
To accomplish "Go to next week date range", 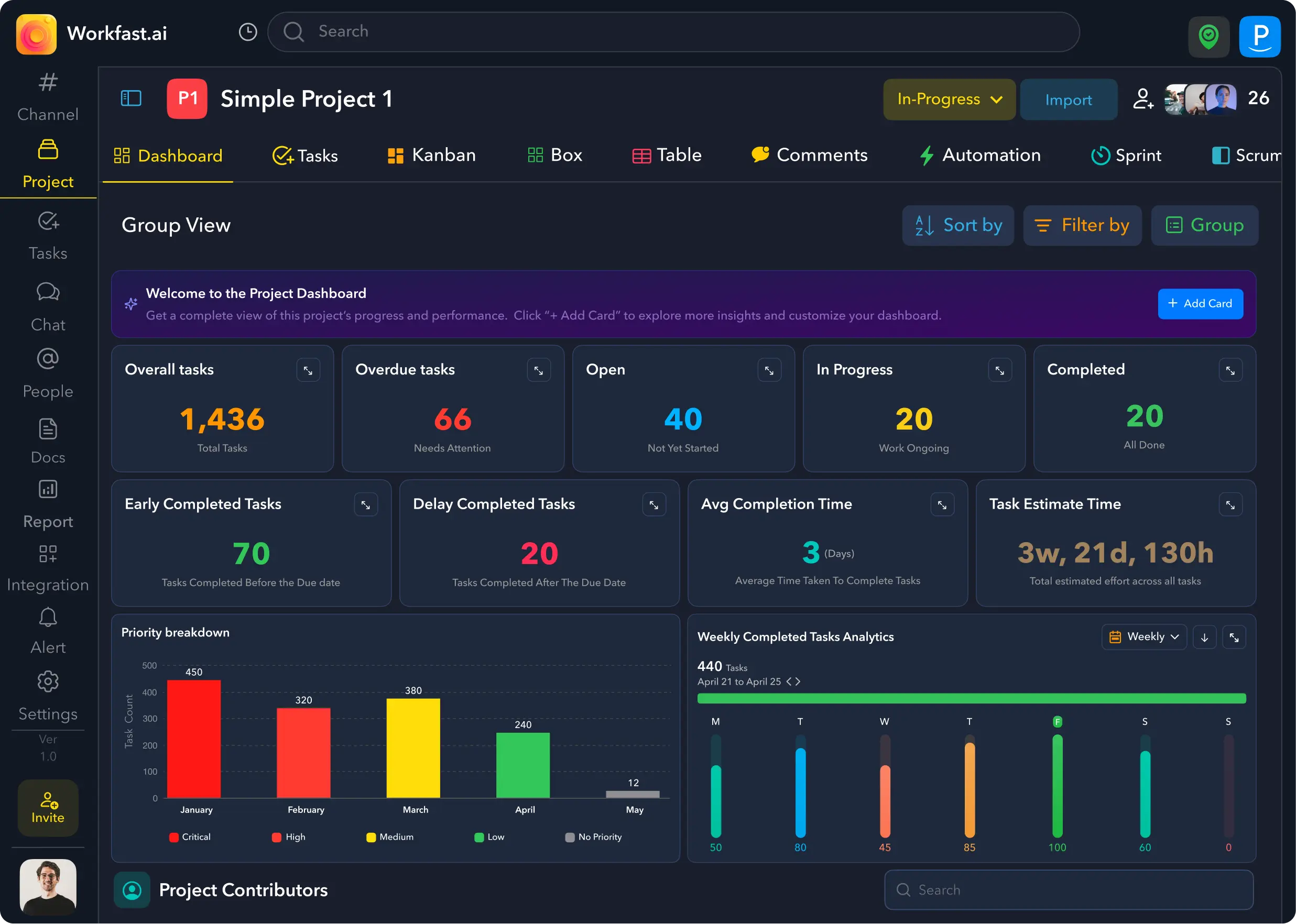I will coord(798,681).
